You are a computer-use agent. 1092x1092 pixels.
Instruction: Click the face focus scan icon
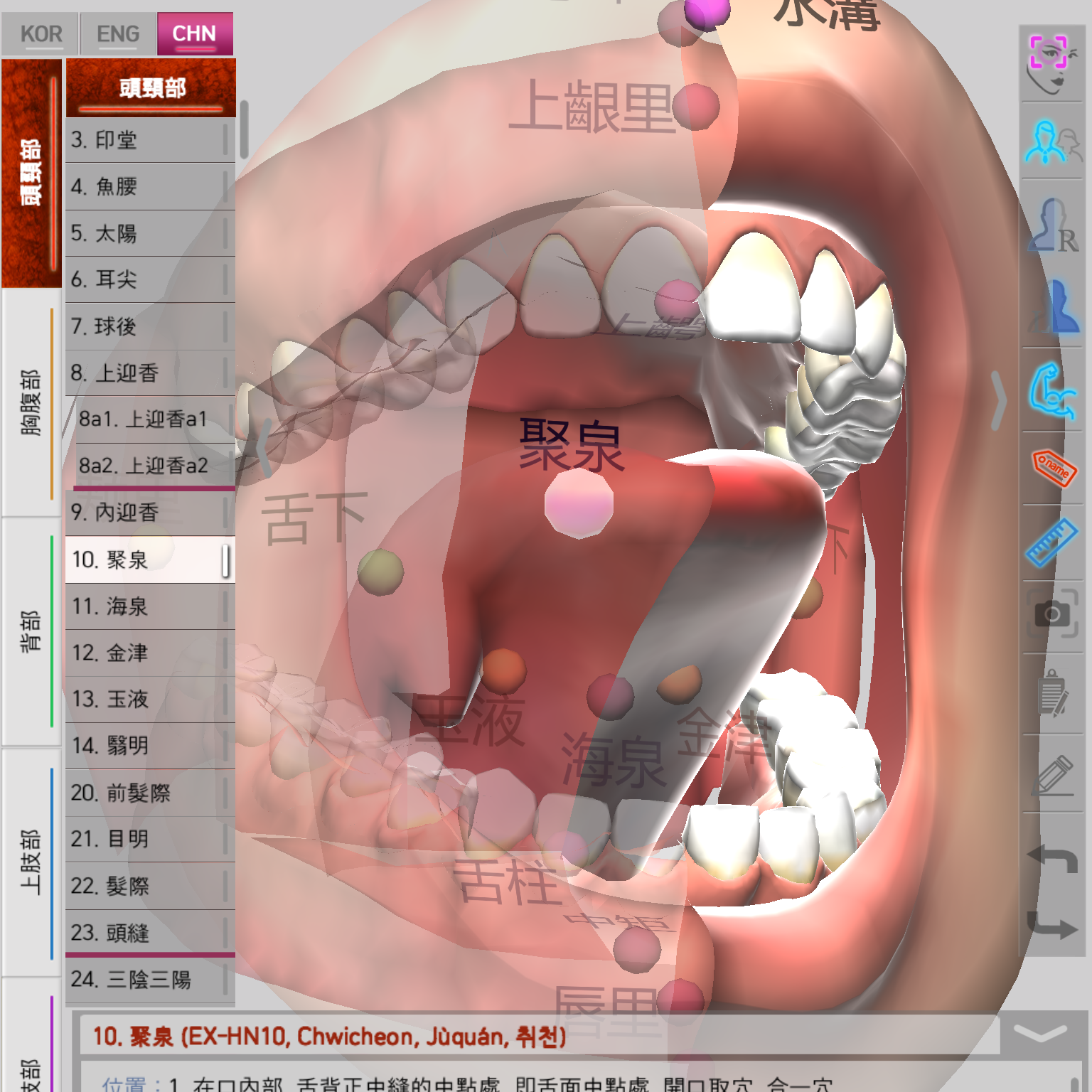(x=1052, y=65)
